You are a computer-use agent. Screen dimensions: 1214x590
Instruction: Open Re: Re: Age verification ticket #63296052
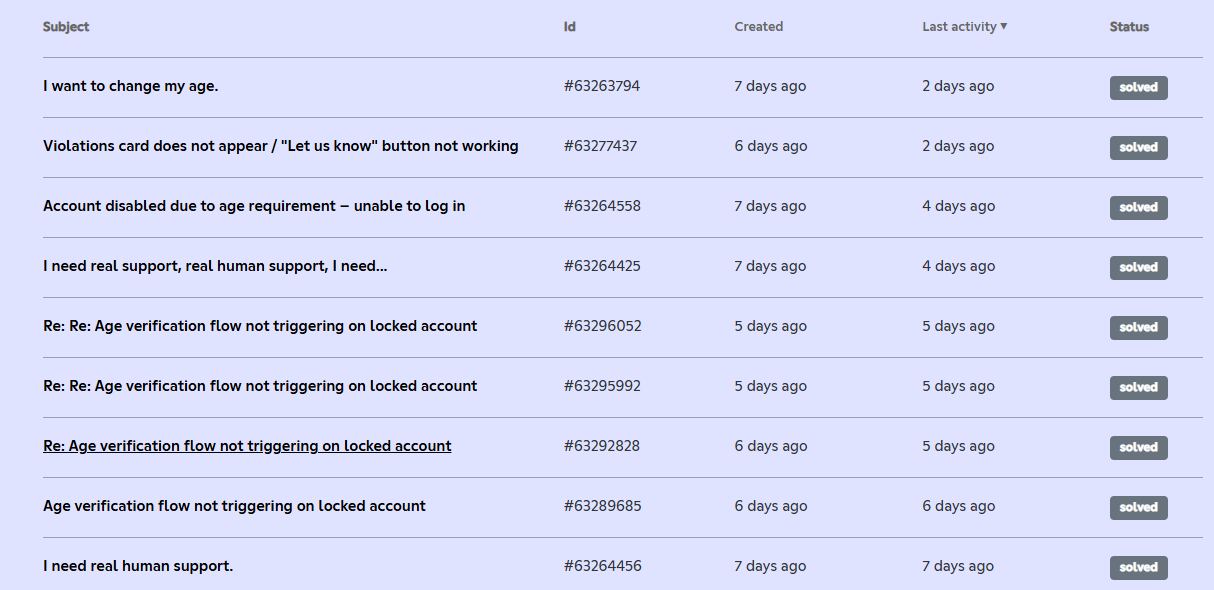point(260,326)
